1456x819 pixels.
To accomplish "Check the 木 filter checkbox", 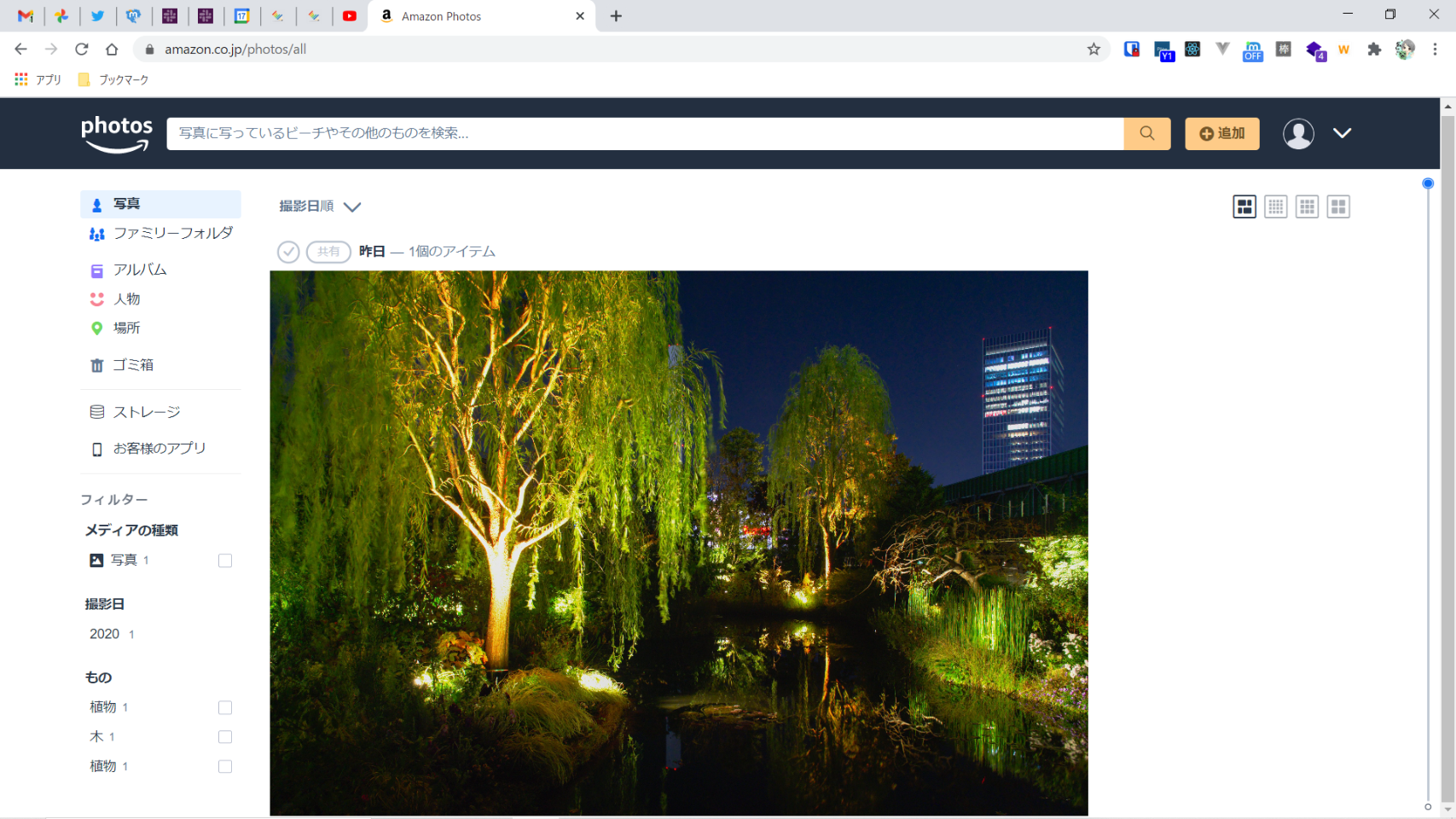I will click(x=225, y=737).
